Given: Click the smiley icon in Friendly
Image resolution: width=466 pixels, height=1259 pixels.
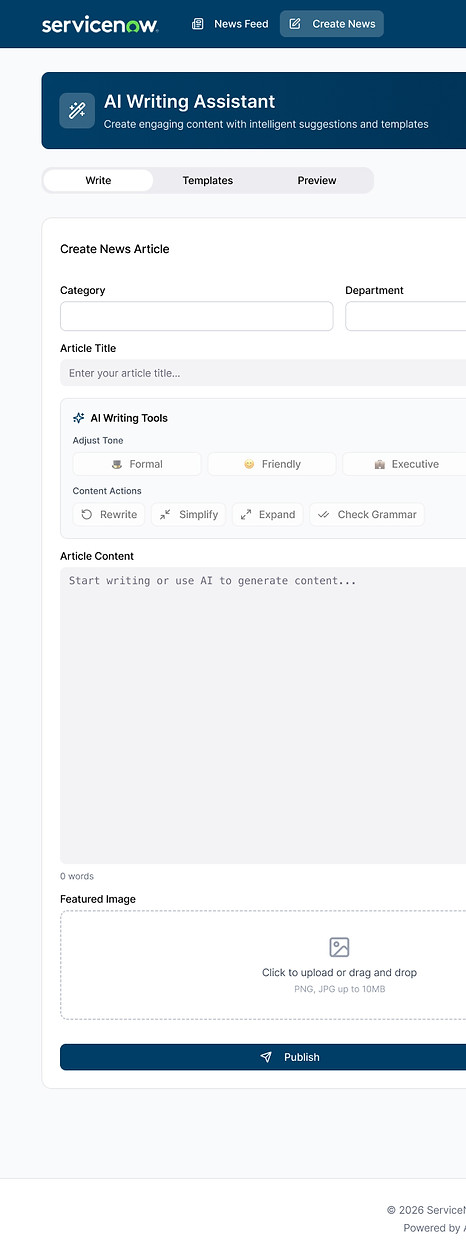Looking at the screenshot, I should point(249,464).
